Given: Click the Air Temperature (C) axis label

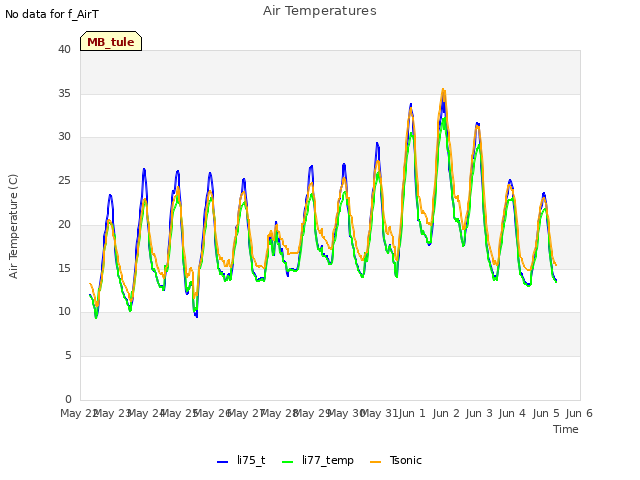Looking at the screenshot, I should 13,226.
